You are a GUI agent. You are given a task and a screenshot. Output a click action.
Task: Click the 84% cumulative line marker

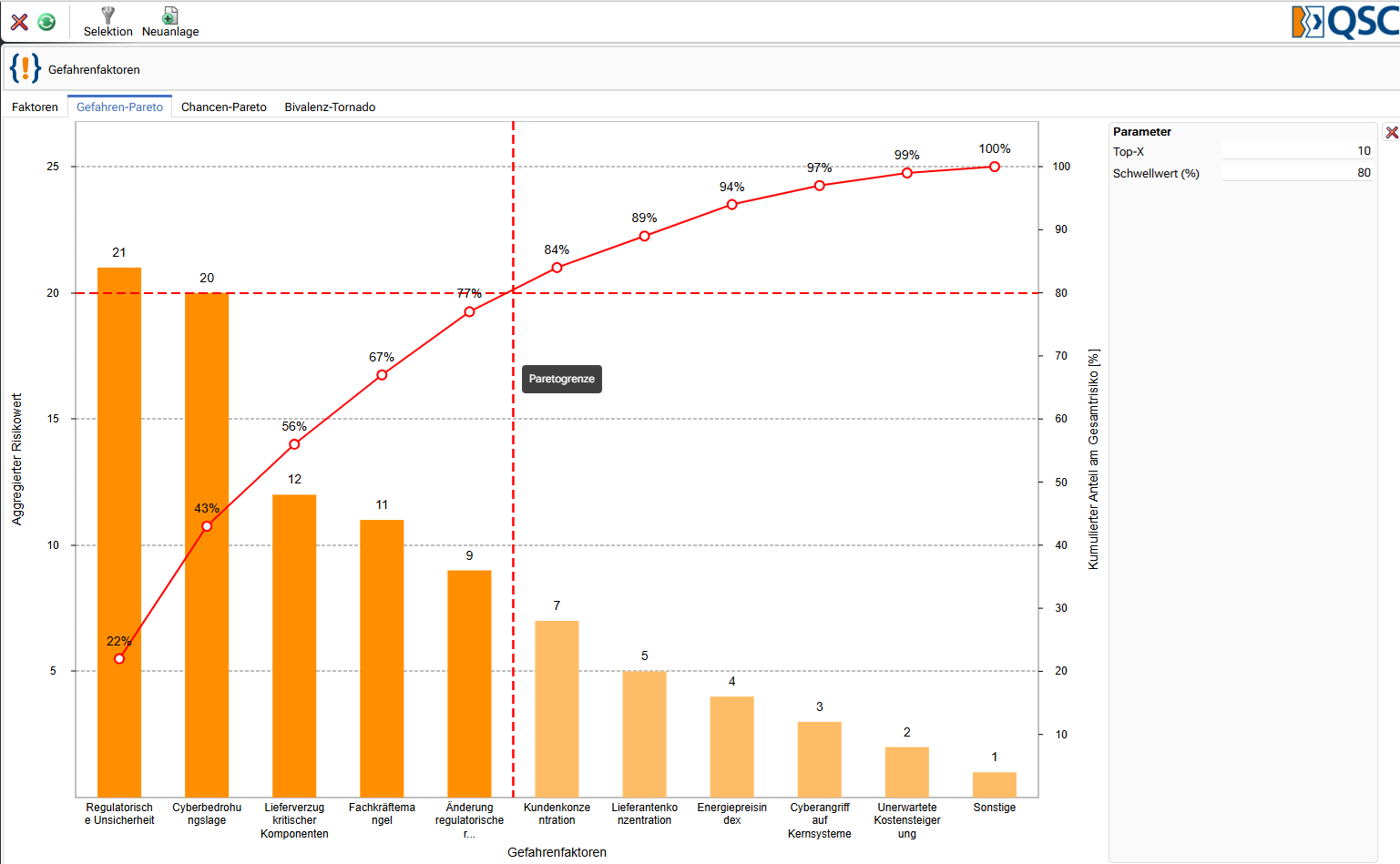click(557, 268)
